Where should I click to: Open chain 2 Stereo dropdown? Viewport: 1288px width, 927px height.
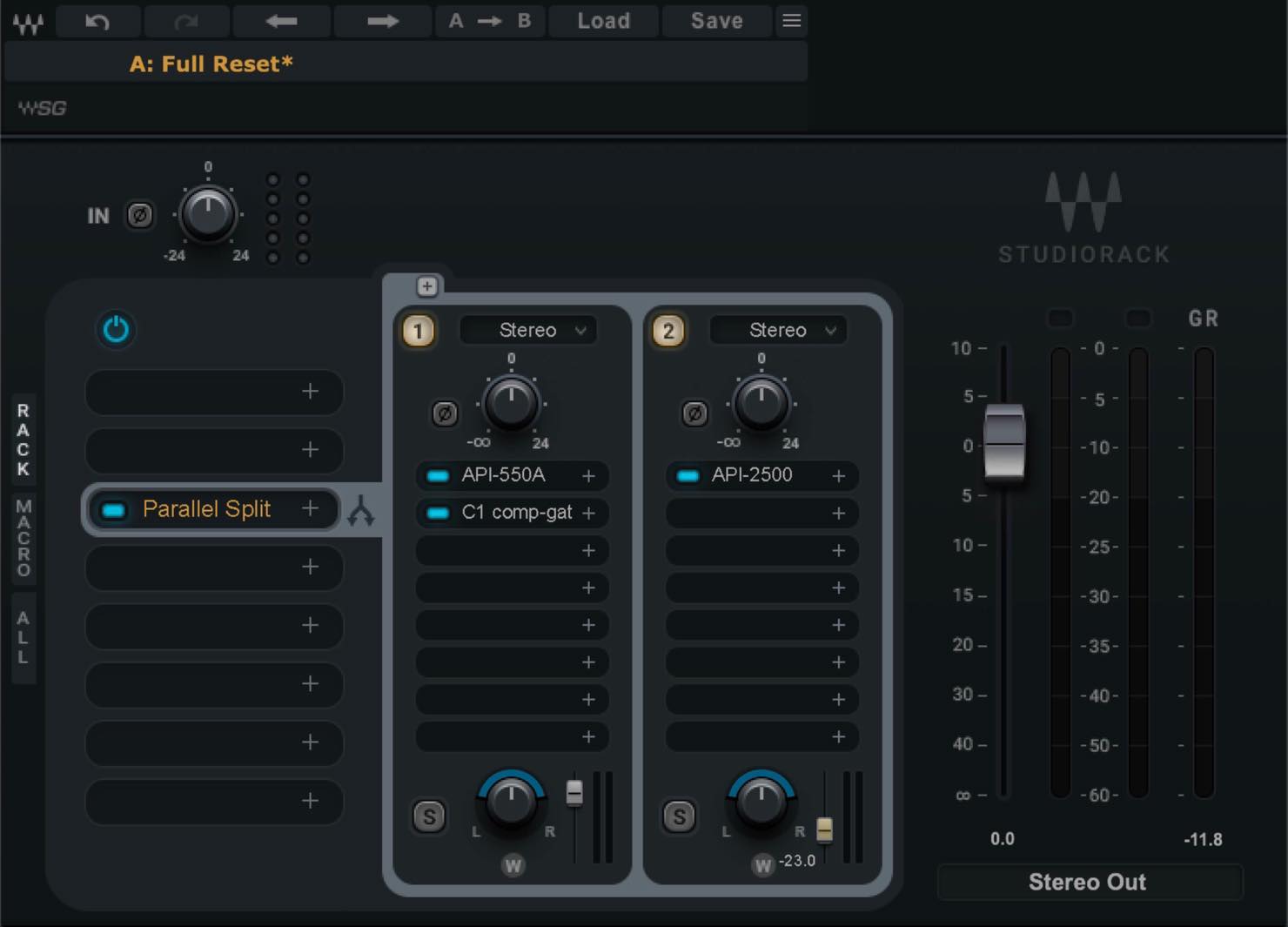tap(778, 330)
